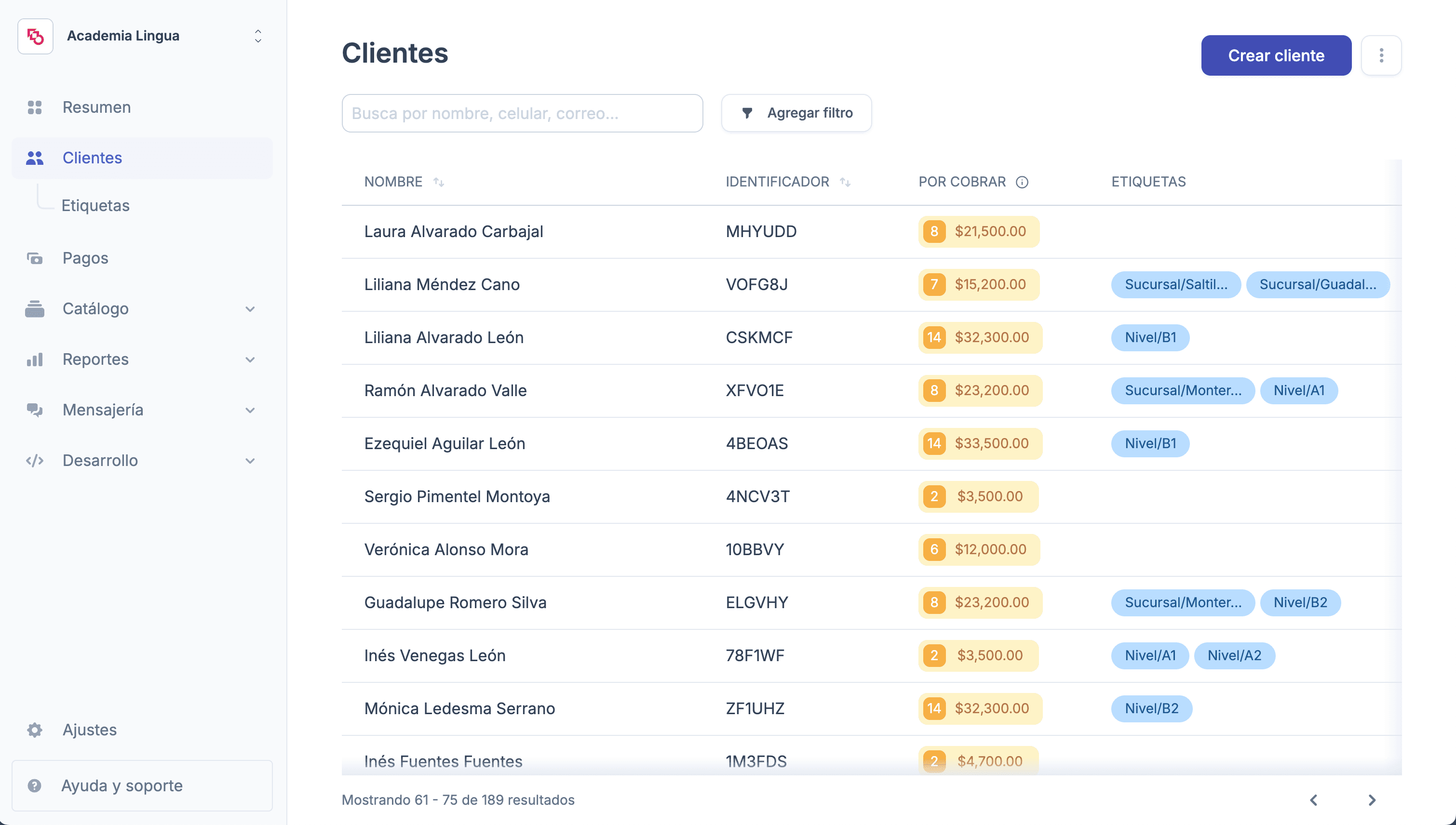Open Ajustes with the gear icon
This screenshot has width=1456, height=825.
pos(35,730)
